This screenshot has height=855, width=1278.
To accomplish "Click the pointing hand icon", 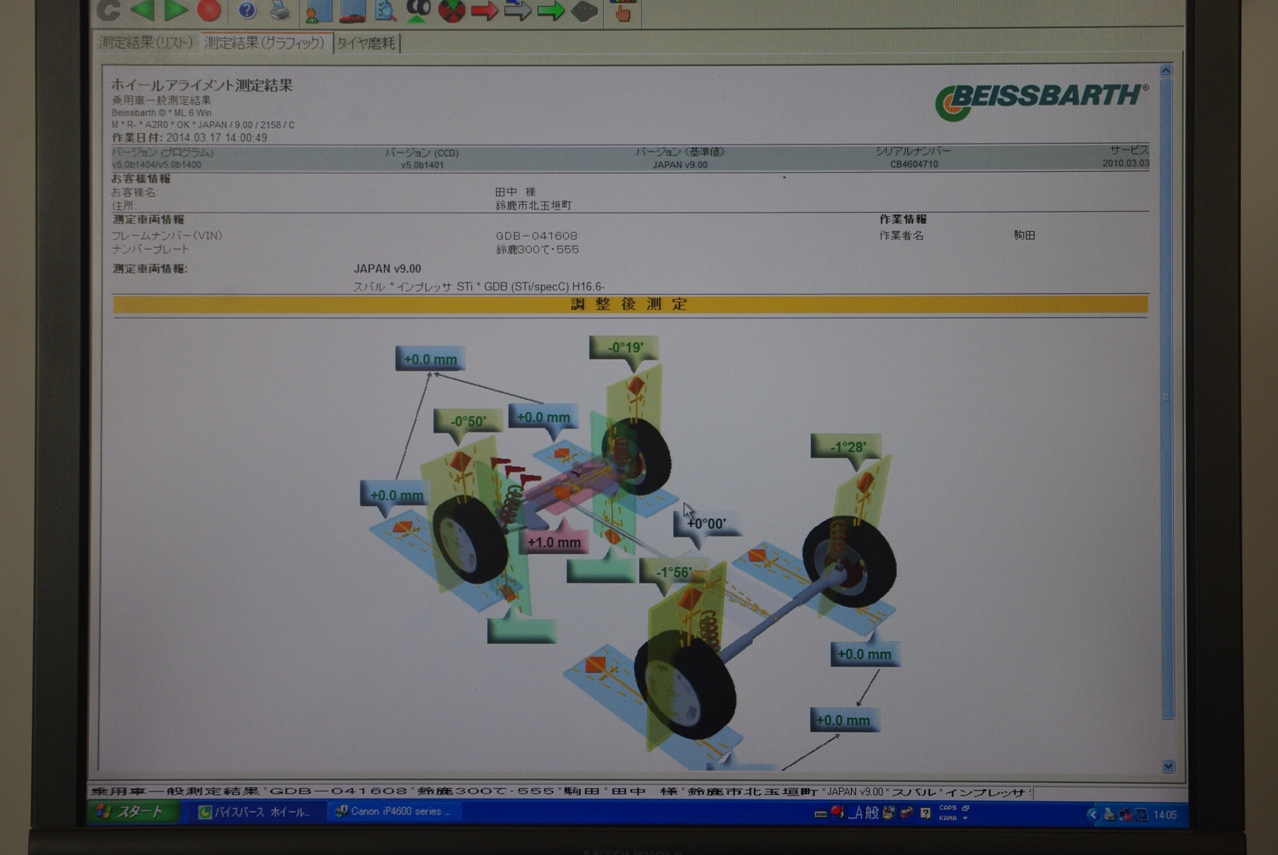I will point(622,11).
